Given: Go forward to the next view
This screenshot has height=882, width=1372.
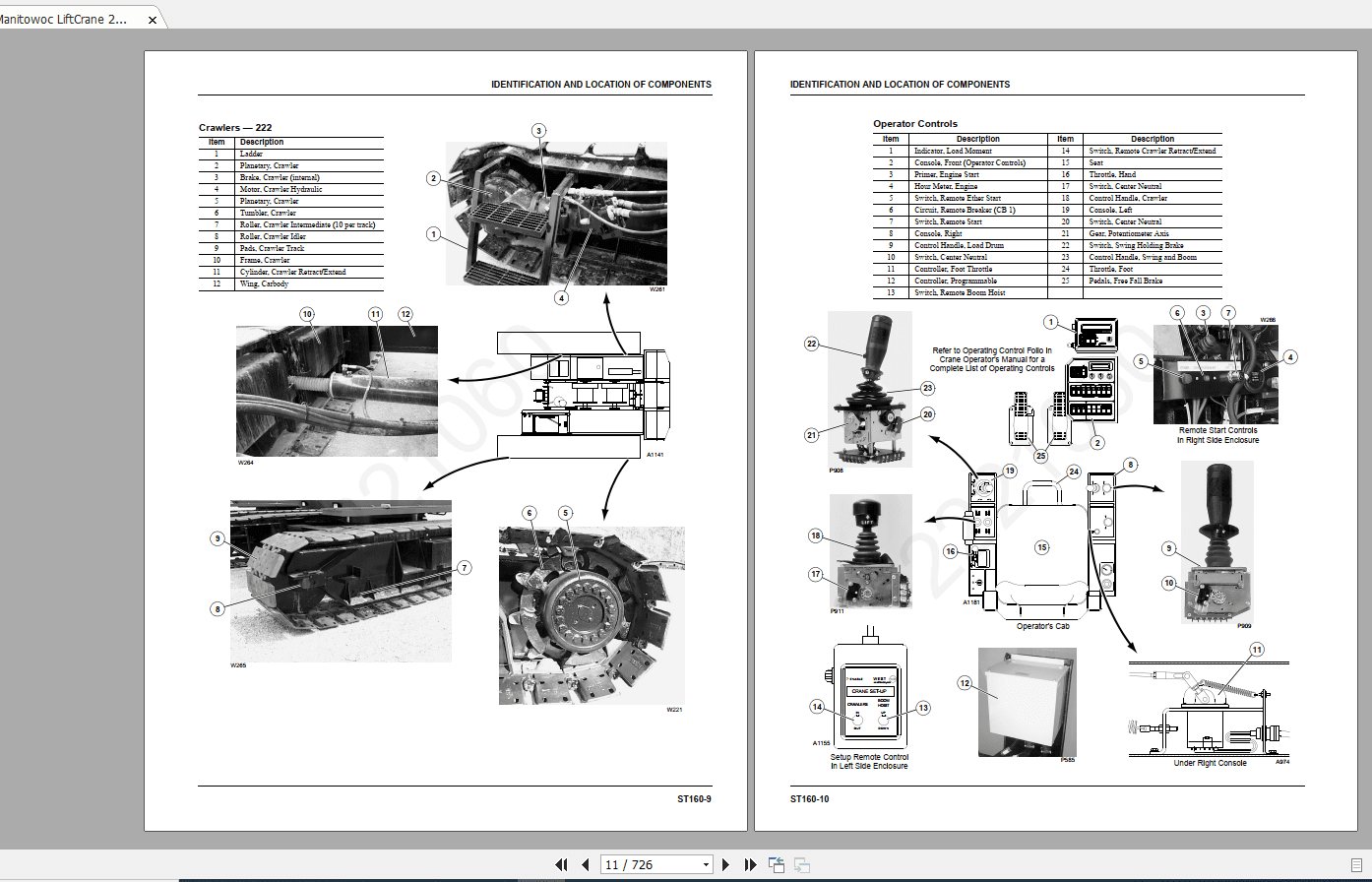Looking at the screenshot, I should 801,863.
